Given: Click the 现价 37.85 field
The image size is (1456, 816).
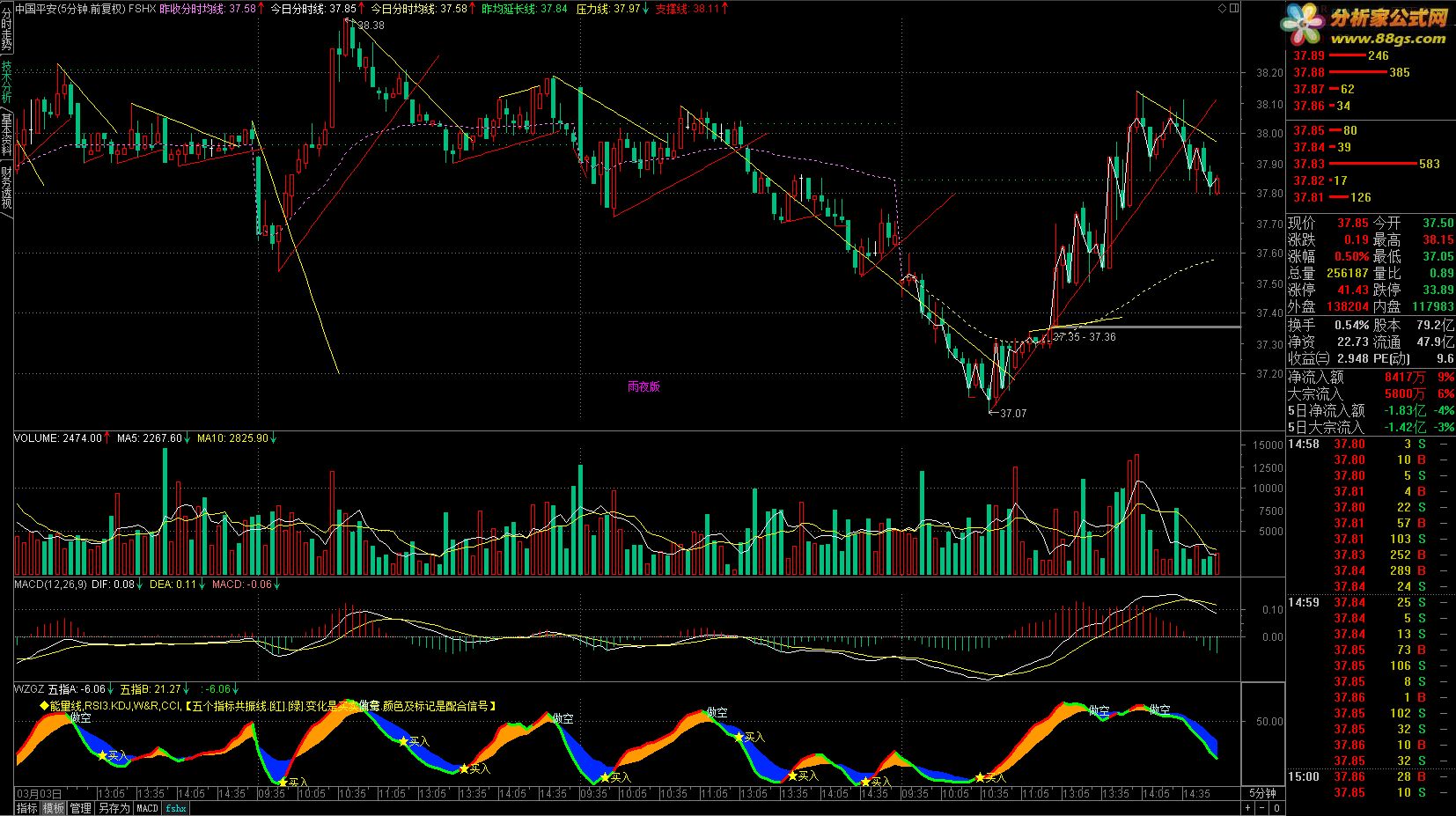Looking at the screenshot, I should click(x=1327, y=224).
